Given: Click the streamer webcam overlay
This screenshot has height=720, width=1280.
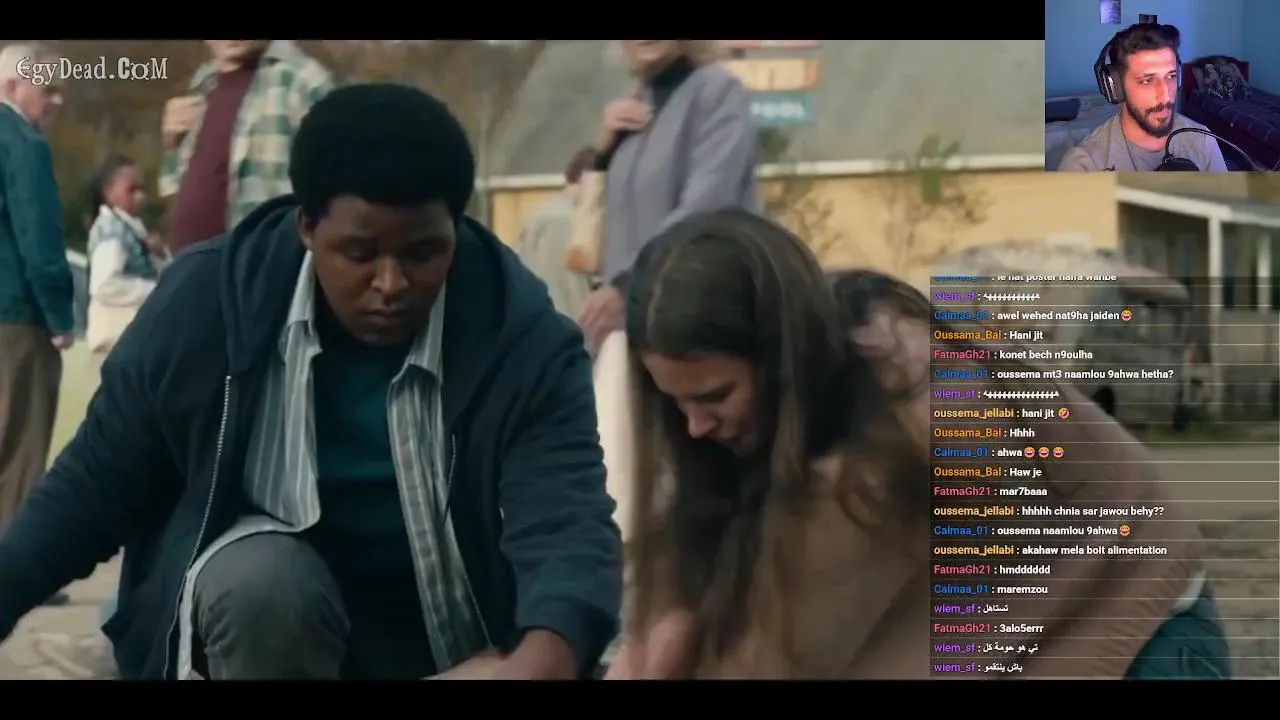Looking at the screenshot, I should [1162, 86].
